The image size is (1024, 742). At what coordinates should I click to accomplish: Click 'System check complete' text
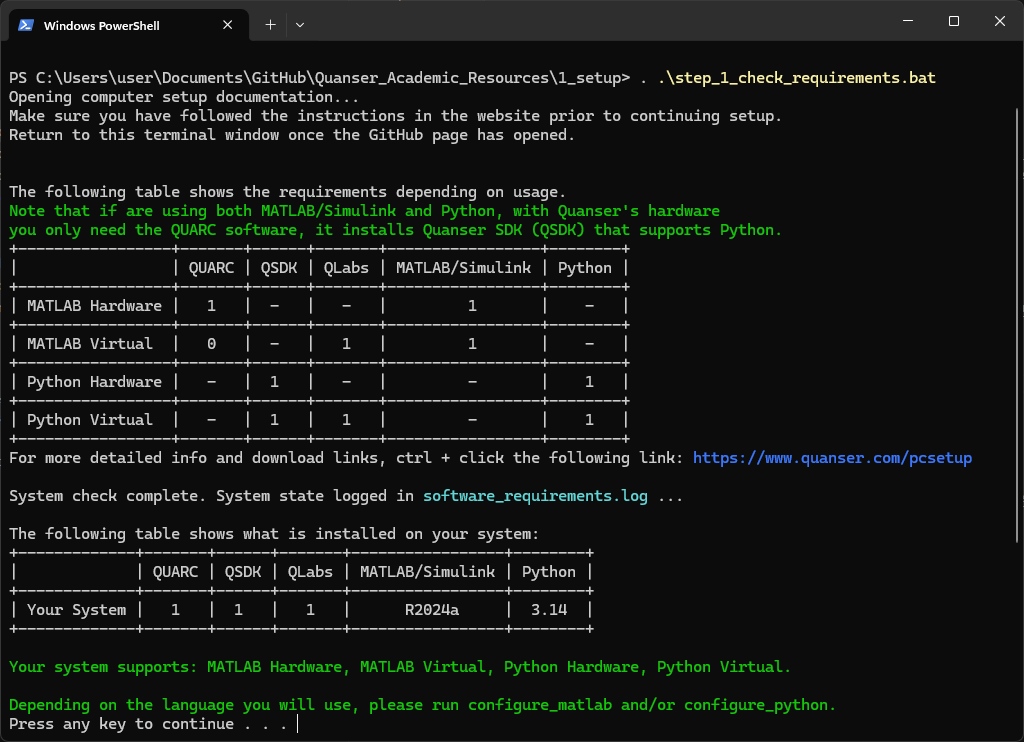108,496
